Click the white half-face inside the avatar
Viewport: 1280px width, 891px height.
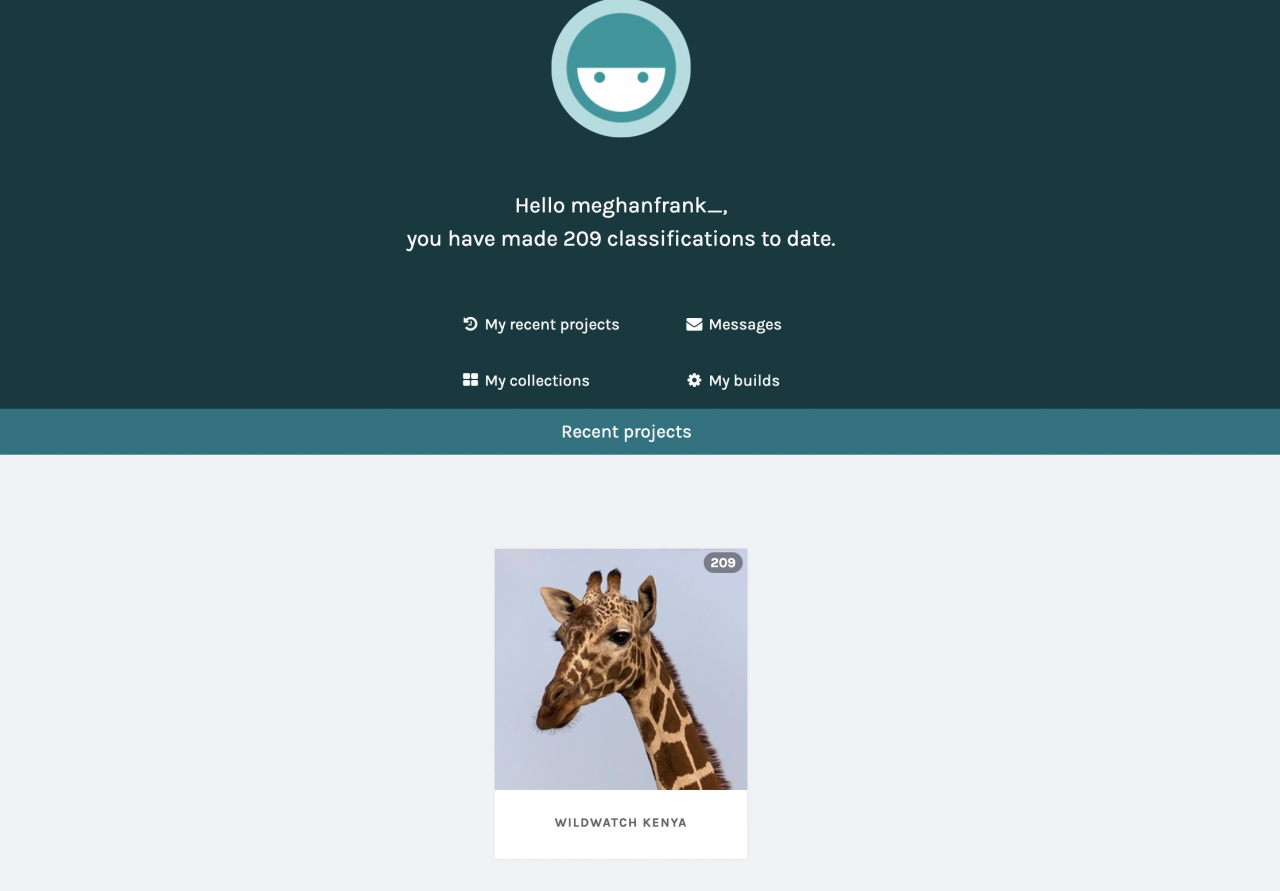(x=621, y=88)
